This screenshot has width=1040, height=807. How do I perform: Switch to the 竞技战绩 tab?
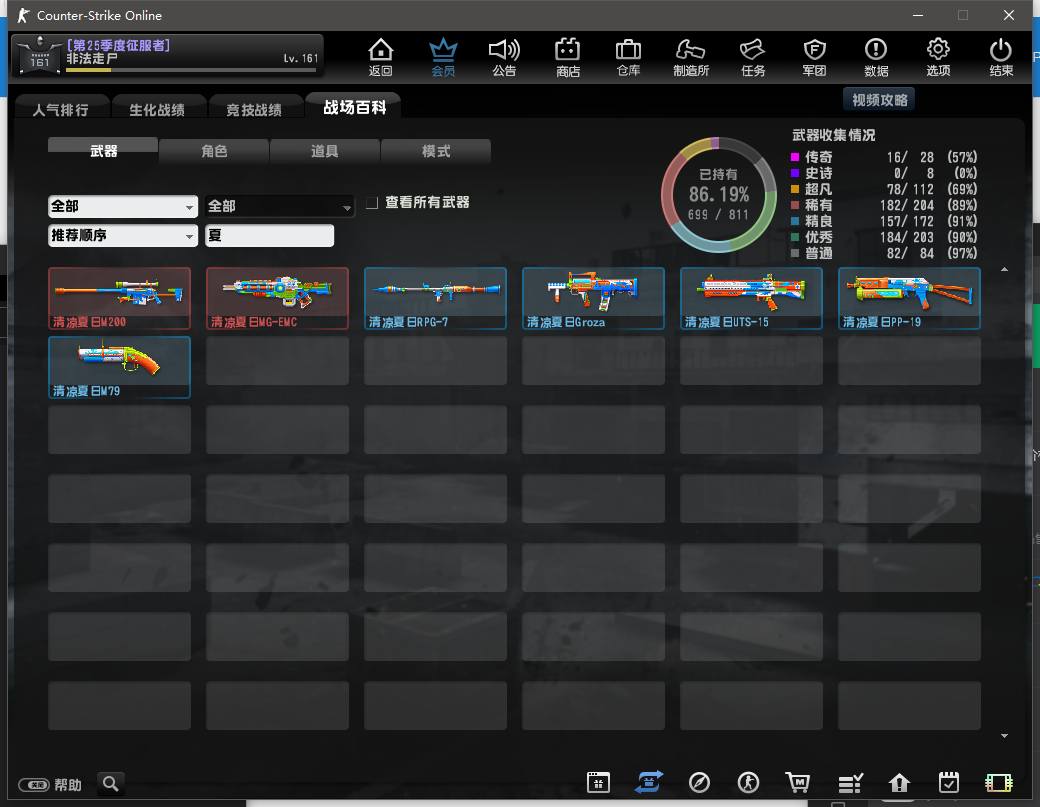[x=254, y=109]
